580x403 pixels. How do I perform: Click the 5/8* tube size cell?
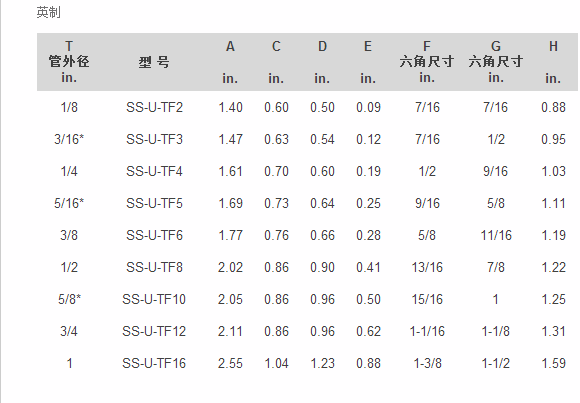pos(69,299)
